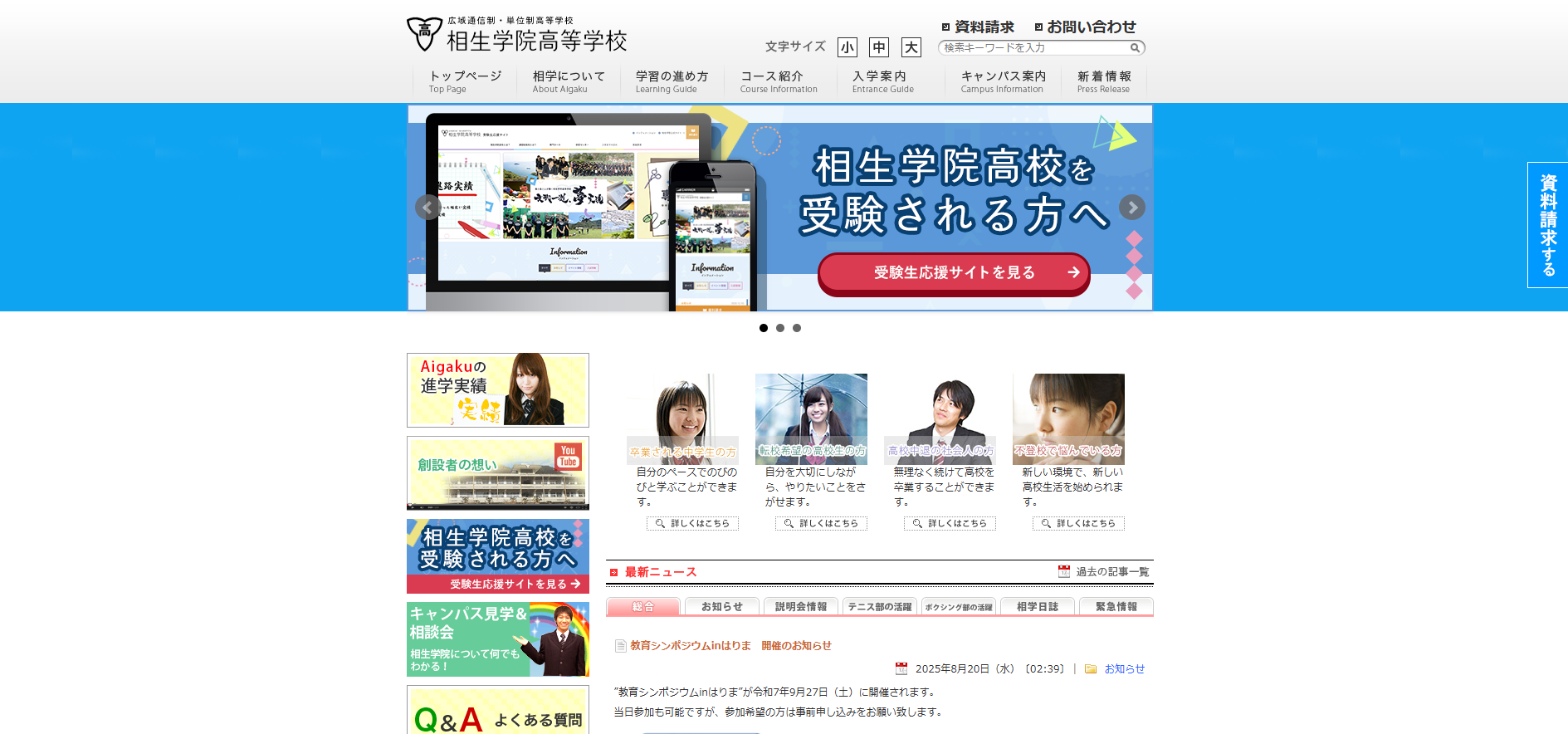1568x734 pixels.
Task: Switch to お知らせ news tab
Action: point(722,607)
